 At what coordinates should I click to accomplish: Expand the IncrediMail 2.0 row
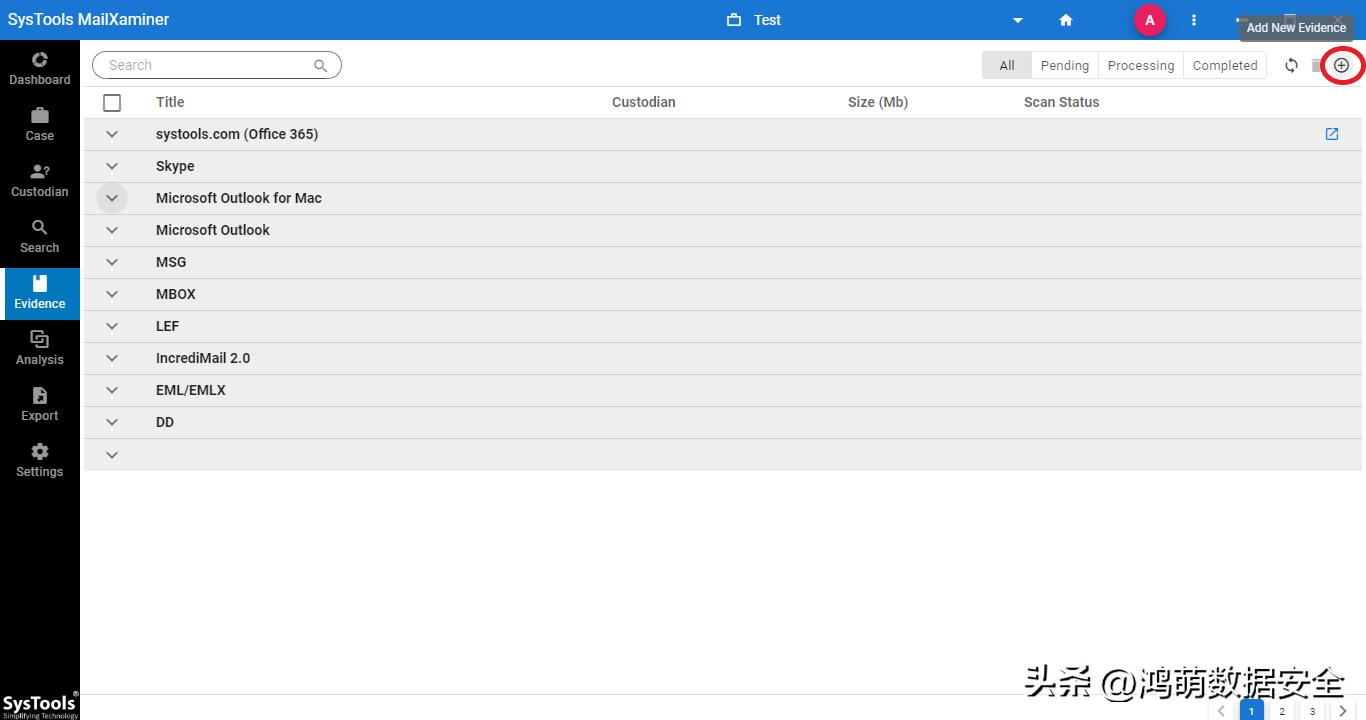click(112, 358)
